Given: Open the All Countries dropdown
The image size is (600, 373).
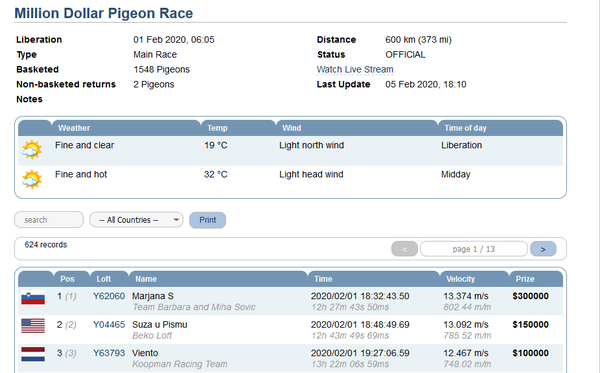Looking at the screenshot, I should (x=136, y=220).
